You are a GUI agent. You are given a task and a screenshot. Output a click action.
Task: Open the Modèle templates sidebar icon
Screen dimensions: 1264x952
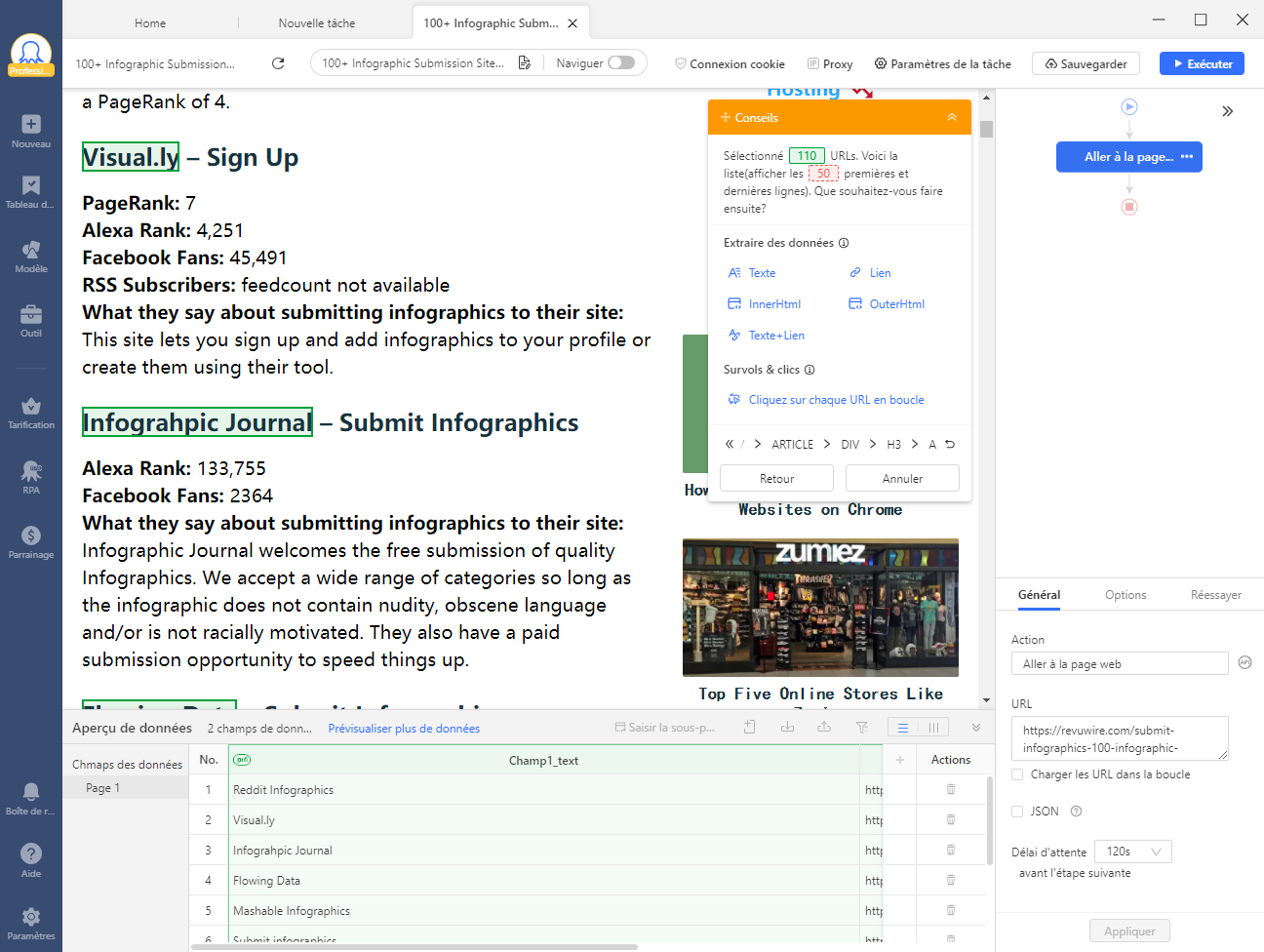point(31,257)
